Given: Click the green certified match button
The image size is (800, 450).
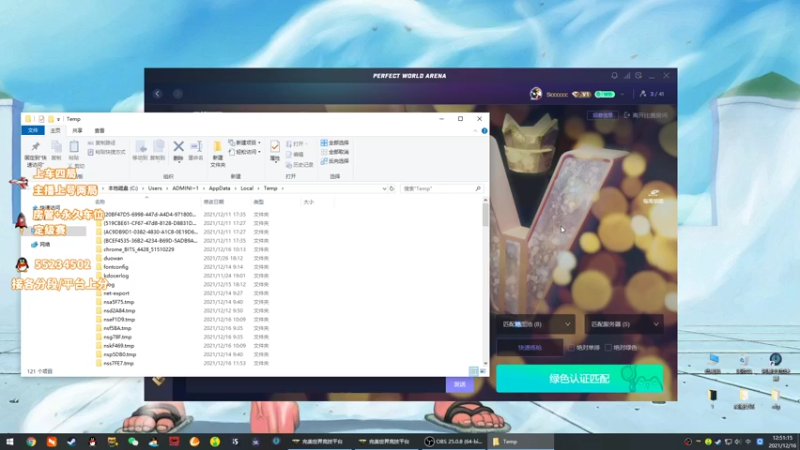Looking at the screenshot, I should coord(580,379).
